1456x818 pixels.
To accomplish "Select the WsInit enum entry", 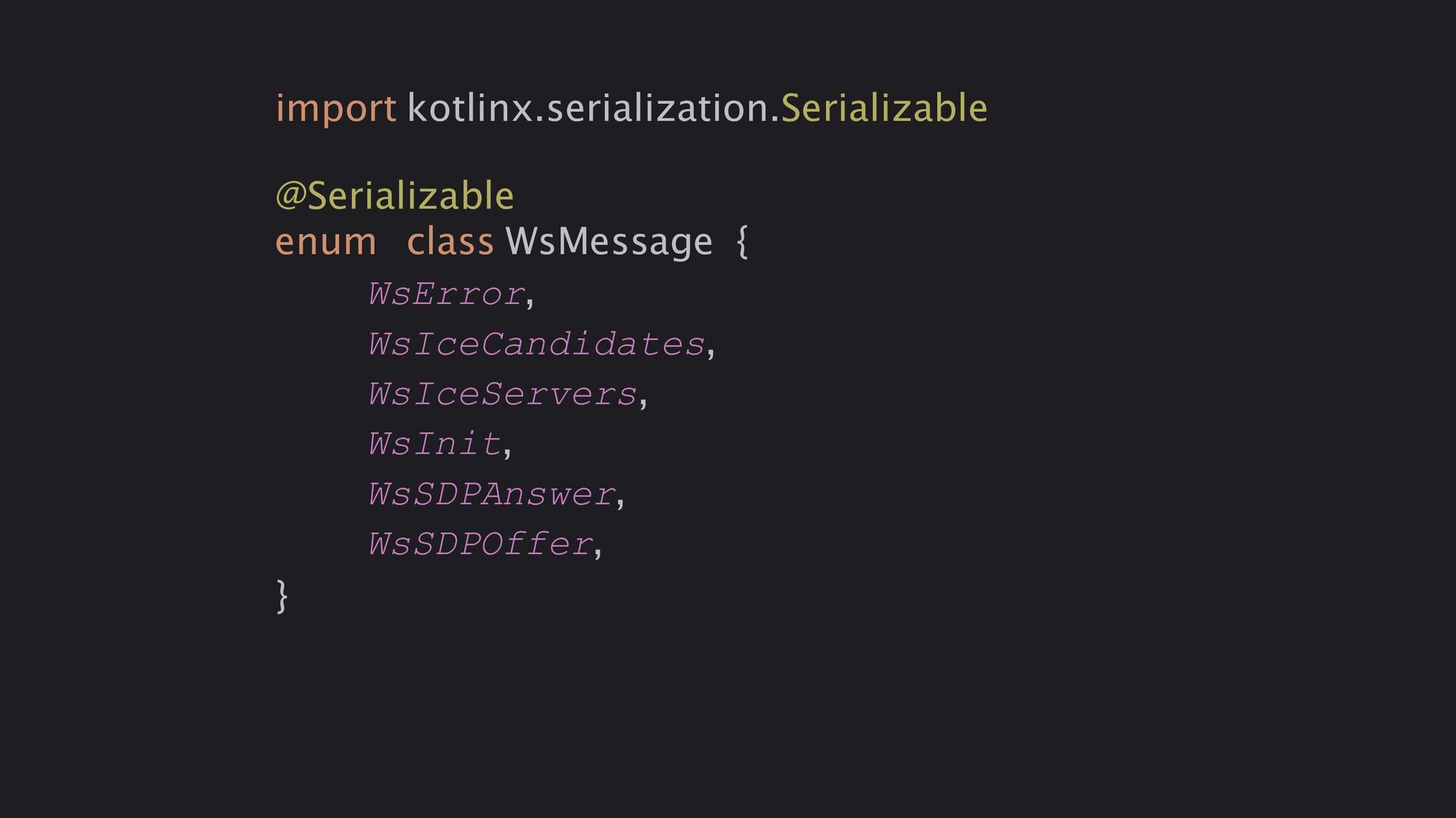I will click(x=435, y=444).
